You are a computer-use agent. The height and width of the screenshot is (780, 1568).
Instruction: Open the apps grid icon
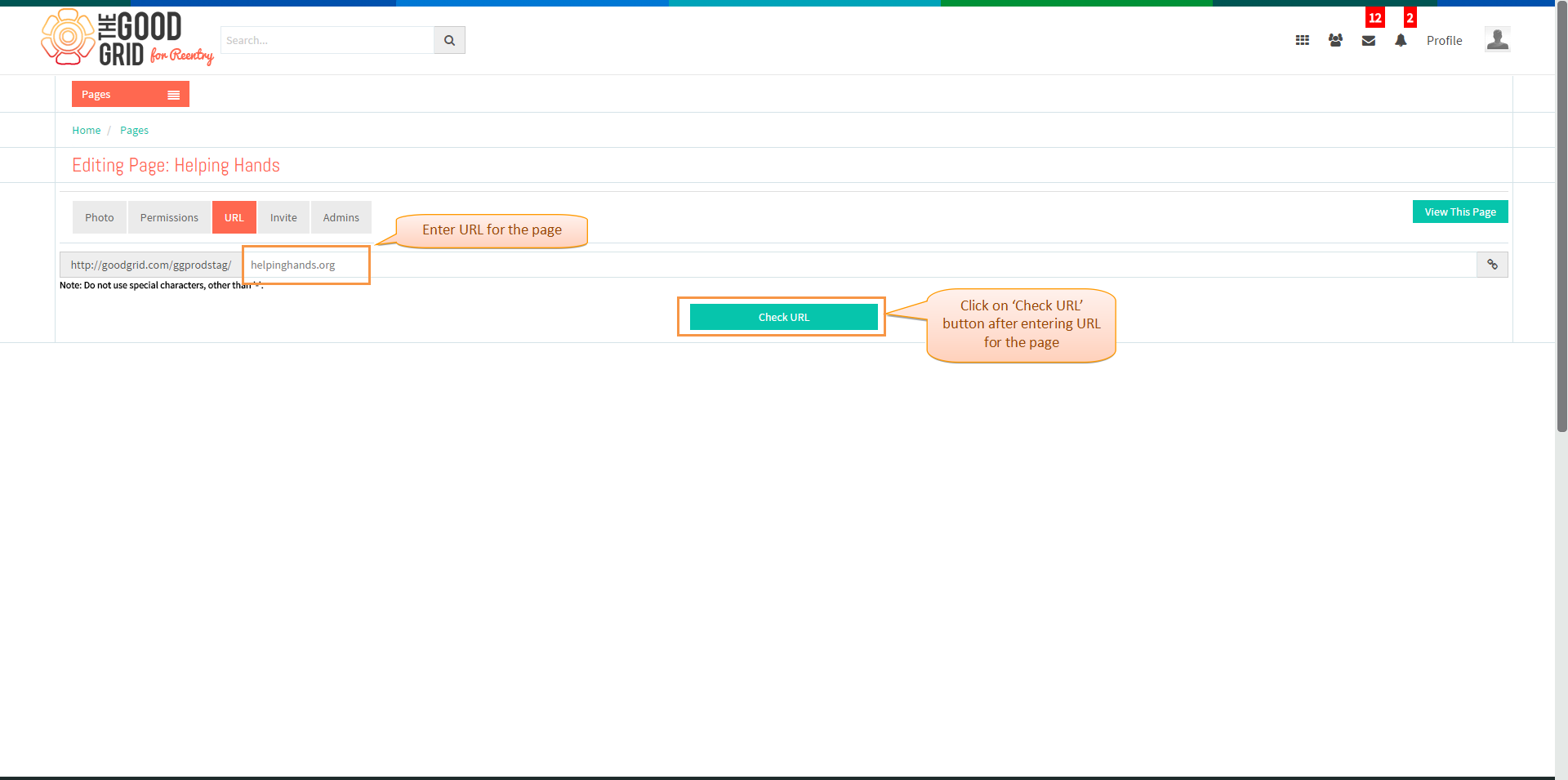(x=1303, y=40)
